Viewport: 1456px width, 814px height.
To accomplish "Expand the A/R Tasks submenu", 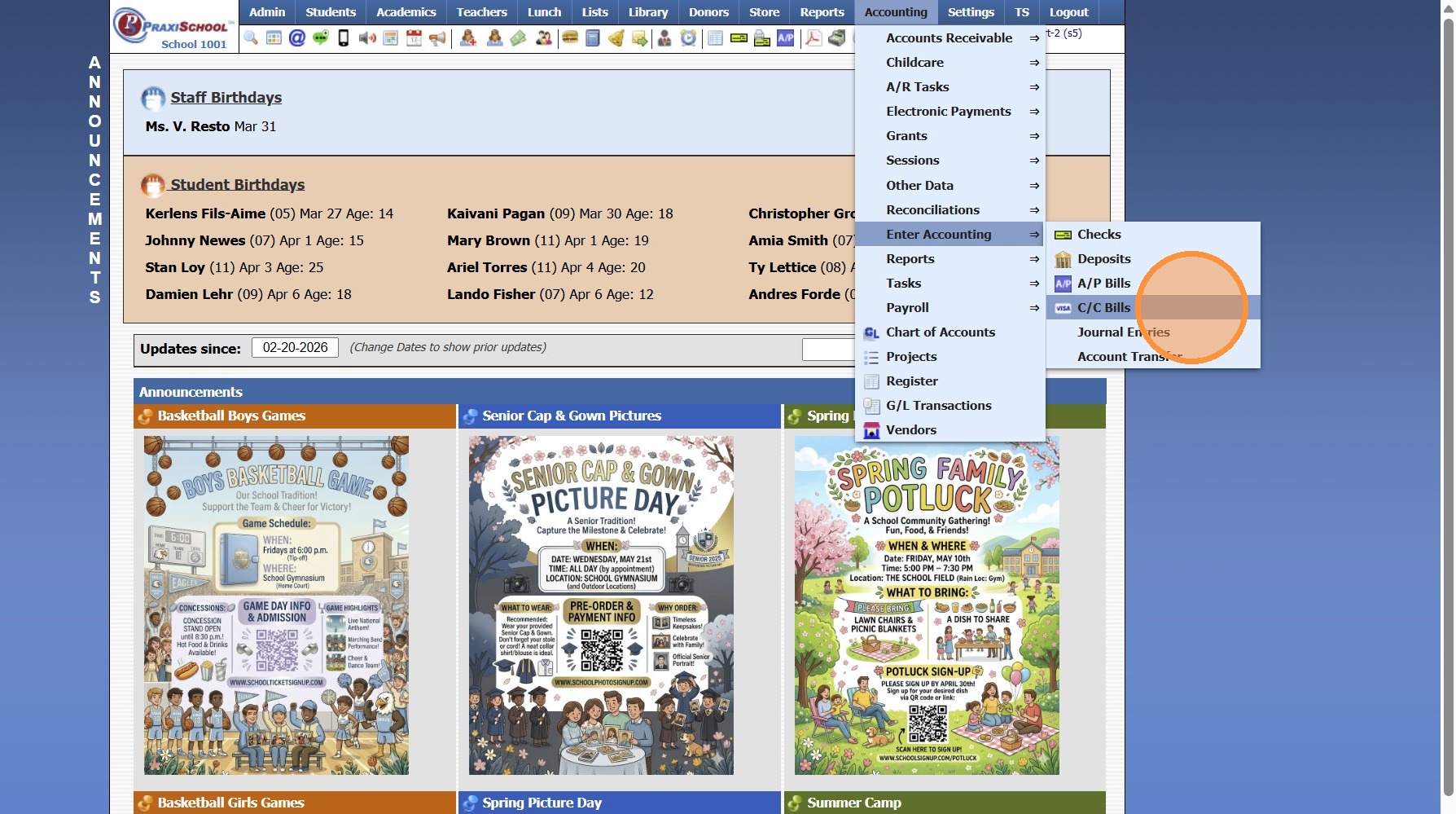I will (x=949, y=87).
